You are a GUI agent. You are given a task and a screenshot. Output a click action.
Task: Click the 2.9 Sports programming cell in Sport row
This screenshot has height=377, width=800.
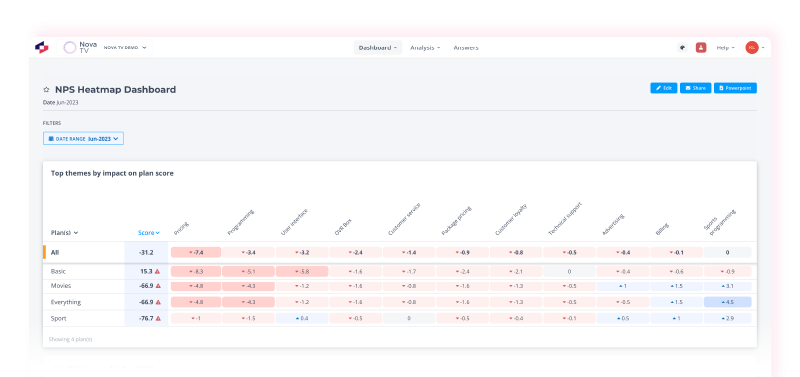[728, 319]
